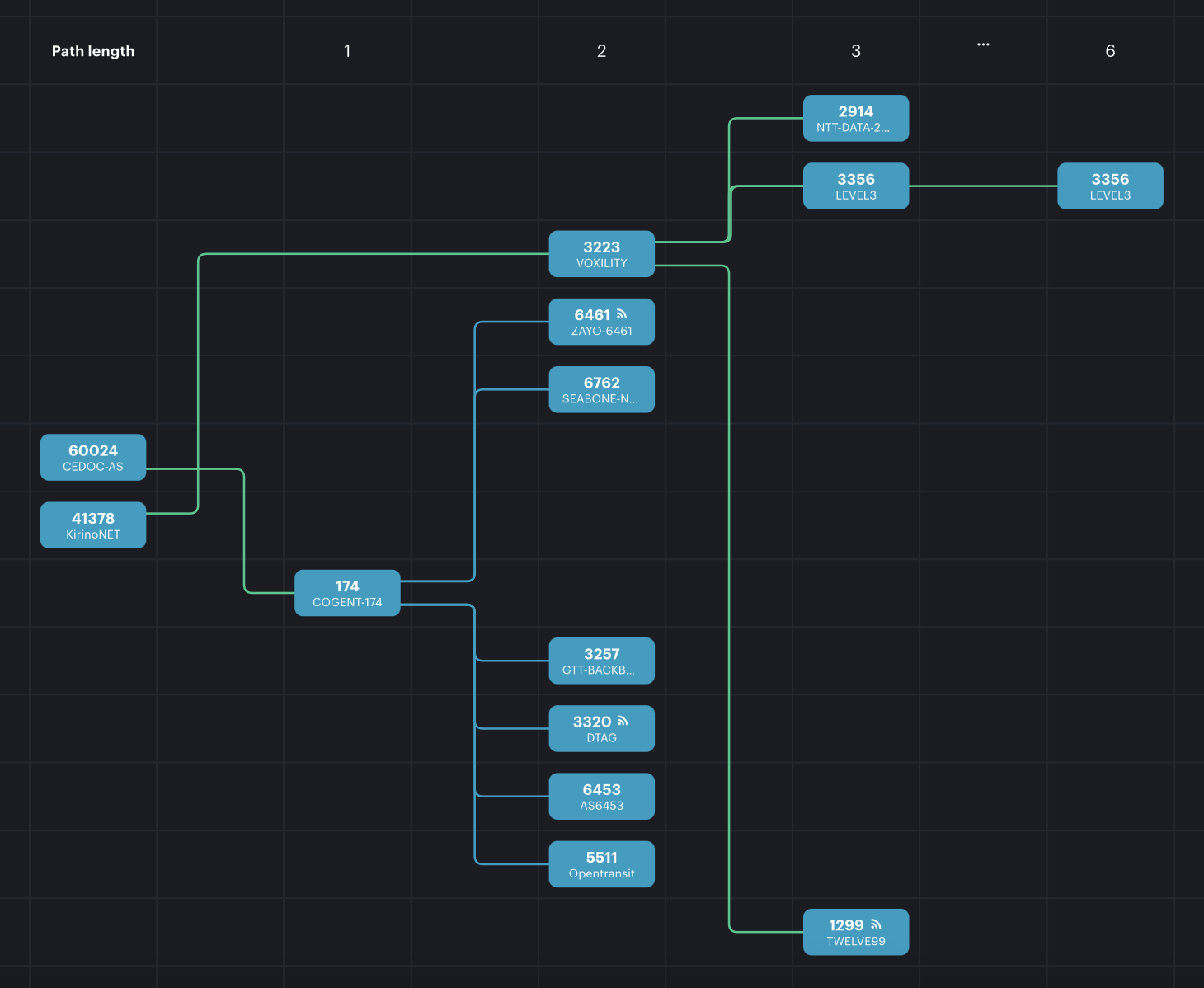Click path length column header 6
The image size is (1204, 988).
pyautogui.click(x=1110, y=51)
